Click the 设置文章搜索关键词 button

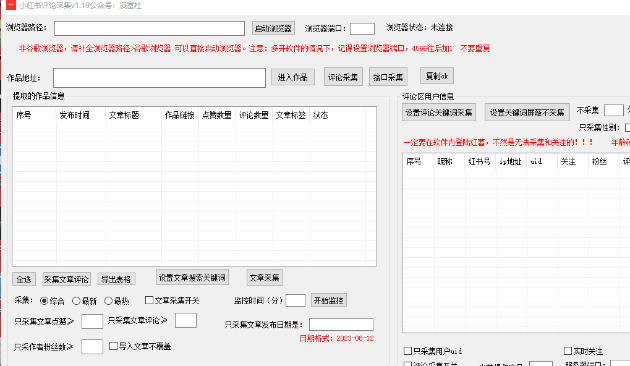192,278
